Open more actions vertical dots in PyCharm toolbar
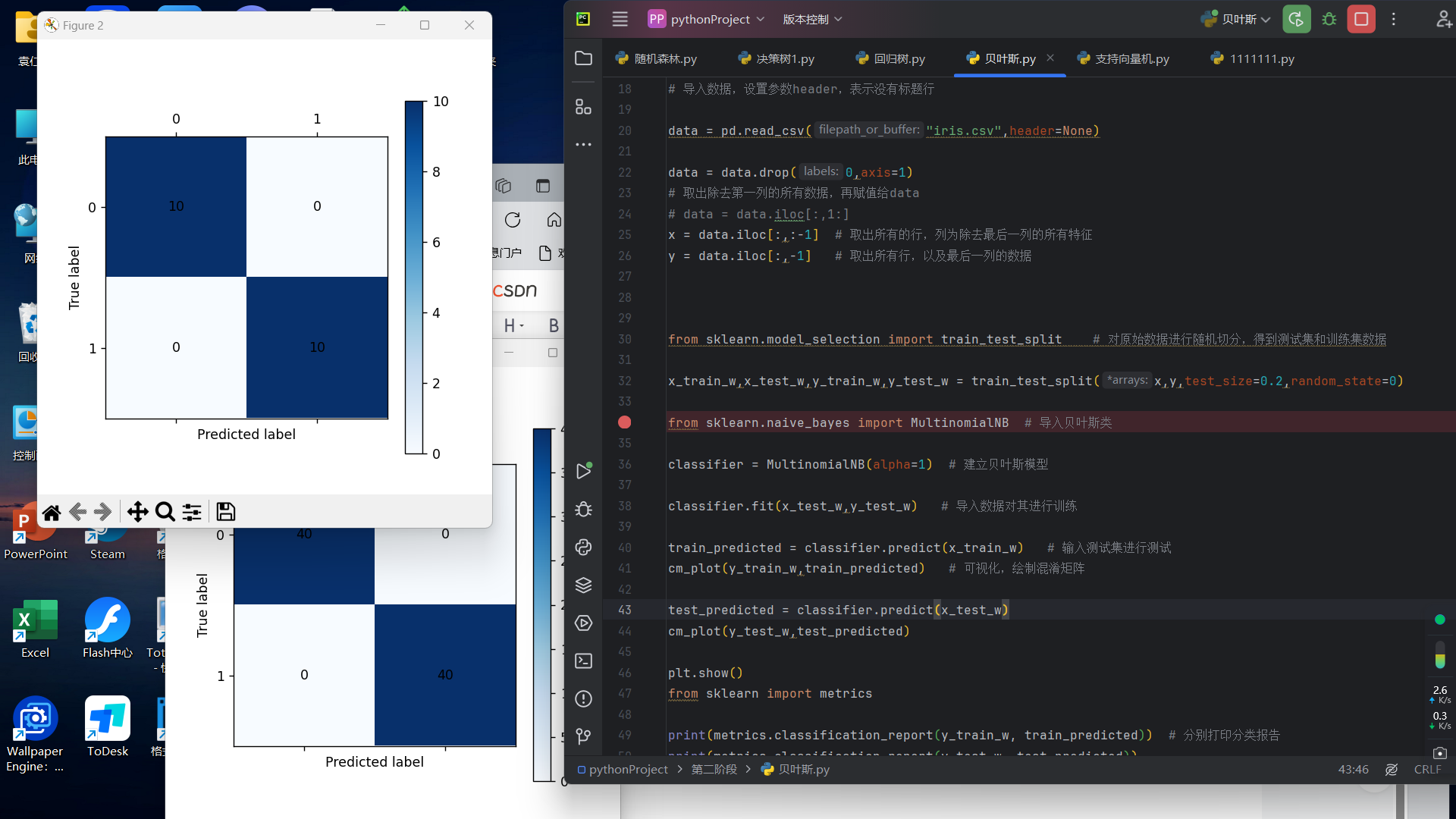 [1393, 20]
